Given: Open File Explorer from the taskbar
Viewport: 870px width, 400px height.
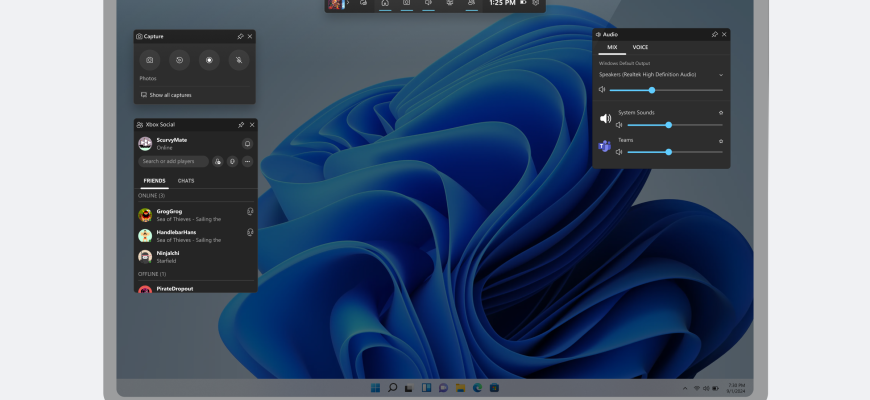Looking at the screenshot, I should click(x=461, y=388).
